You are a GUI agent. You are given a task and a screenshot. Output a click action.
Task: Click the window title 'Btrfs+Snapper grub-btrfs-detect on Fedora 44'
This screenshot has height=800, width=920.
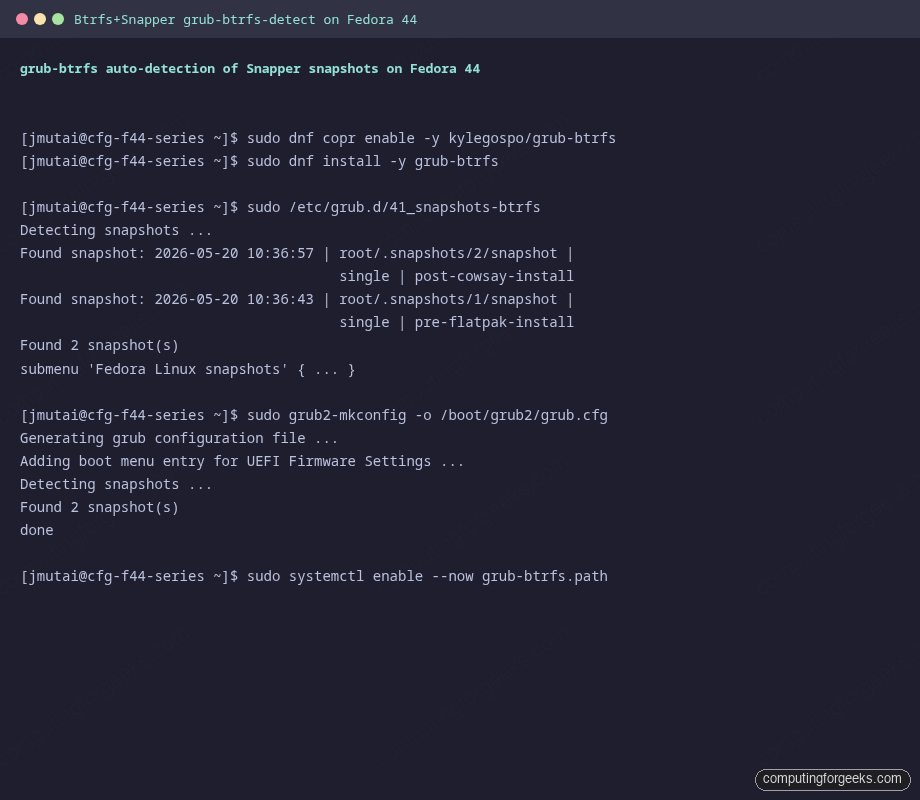[245, 20]
